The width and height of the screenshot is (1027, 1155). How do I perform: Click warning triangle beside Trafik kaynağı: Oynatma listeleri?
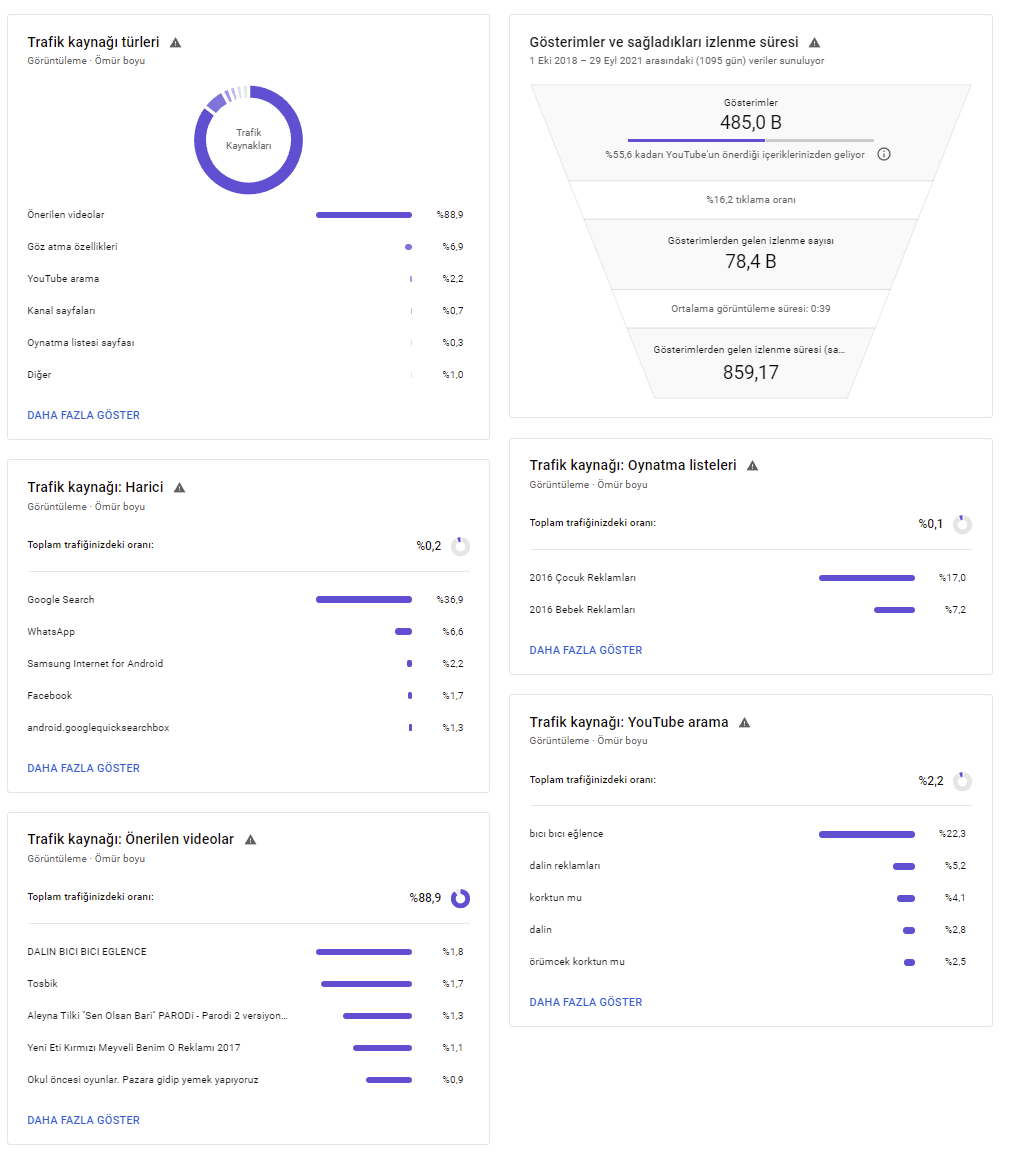[x=752, y=466]
